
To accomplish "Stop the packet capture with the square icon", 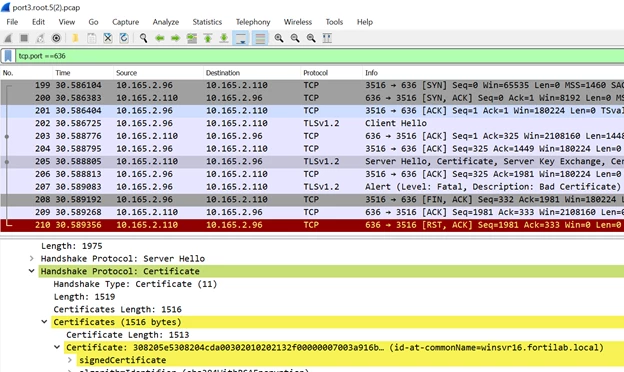I will coord(24,38).
